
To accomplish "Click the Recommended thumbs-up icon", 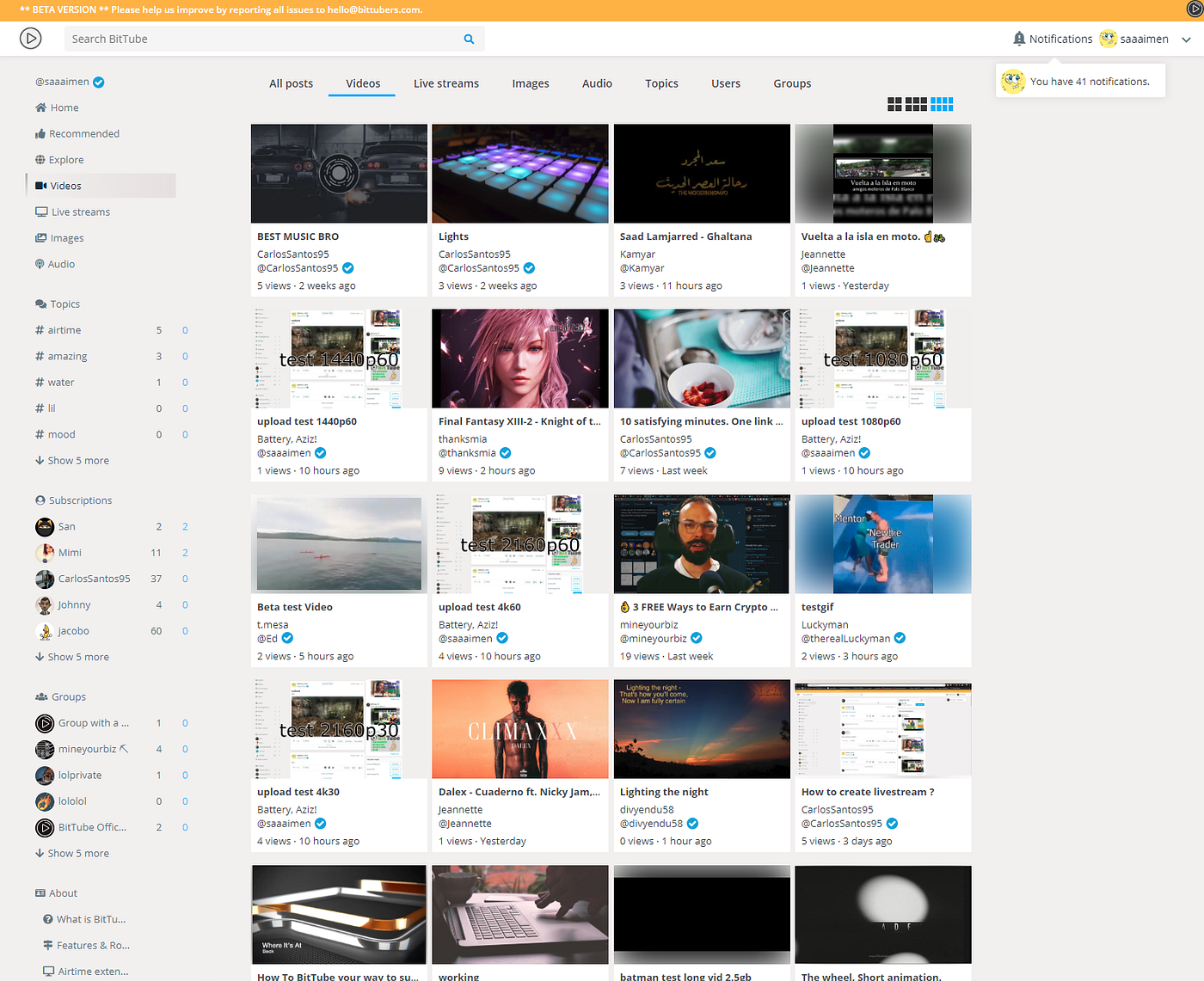I will (x=40, y=133).
